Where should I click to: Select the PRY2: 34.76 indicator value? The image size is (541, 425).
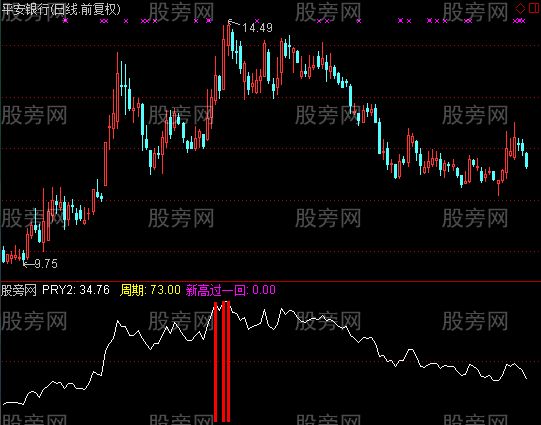pos(76,290)
